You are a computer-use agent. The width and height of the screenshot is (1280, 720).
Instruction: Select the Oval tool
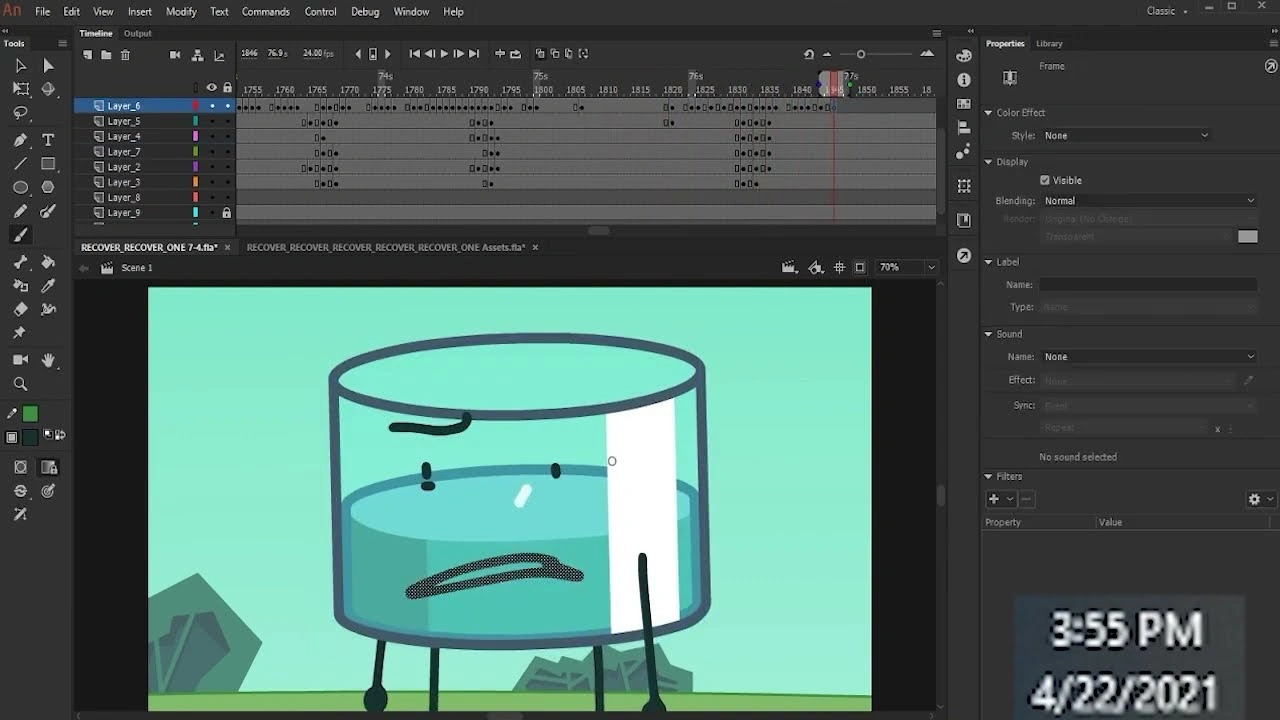click(20, 188)
